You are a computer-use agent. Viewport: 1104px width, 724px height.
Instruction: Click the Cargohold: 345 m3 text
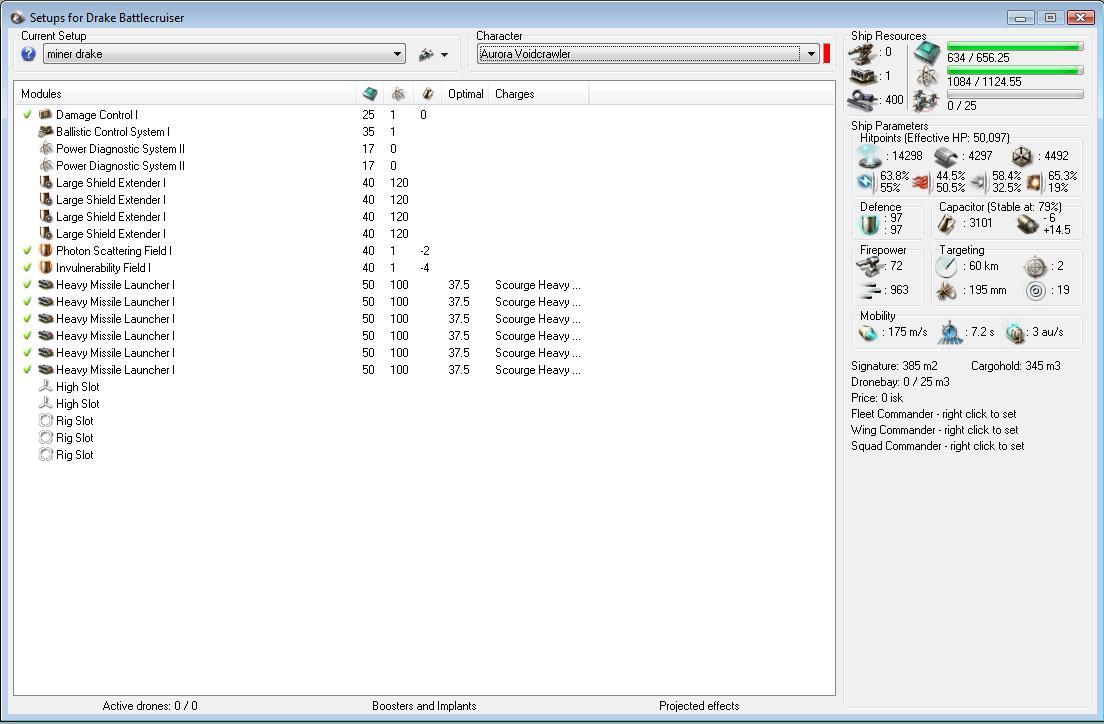point(1015,366)
